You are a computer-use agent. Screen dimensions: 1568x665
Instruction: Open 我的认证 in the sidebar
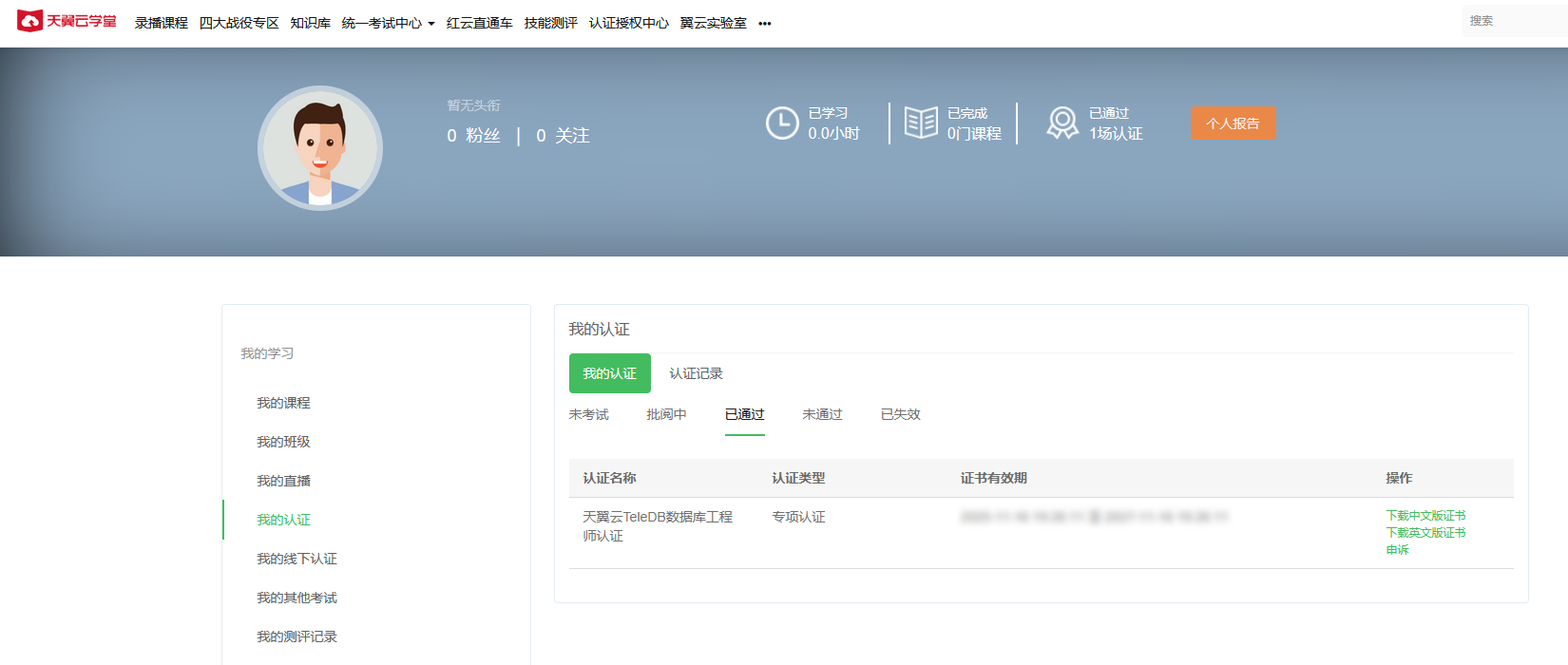pos(283,520)
